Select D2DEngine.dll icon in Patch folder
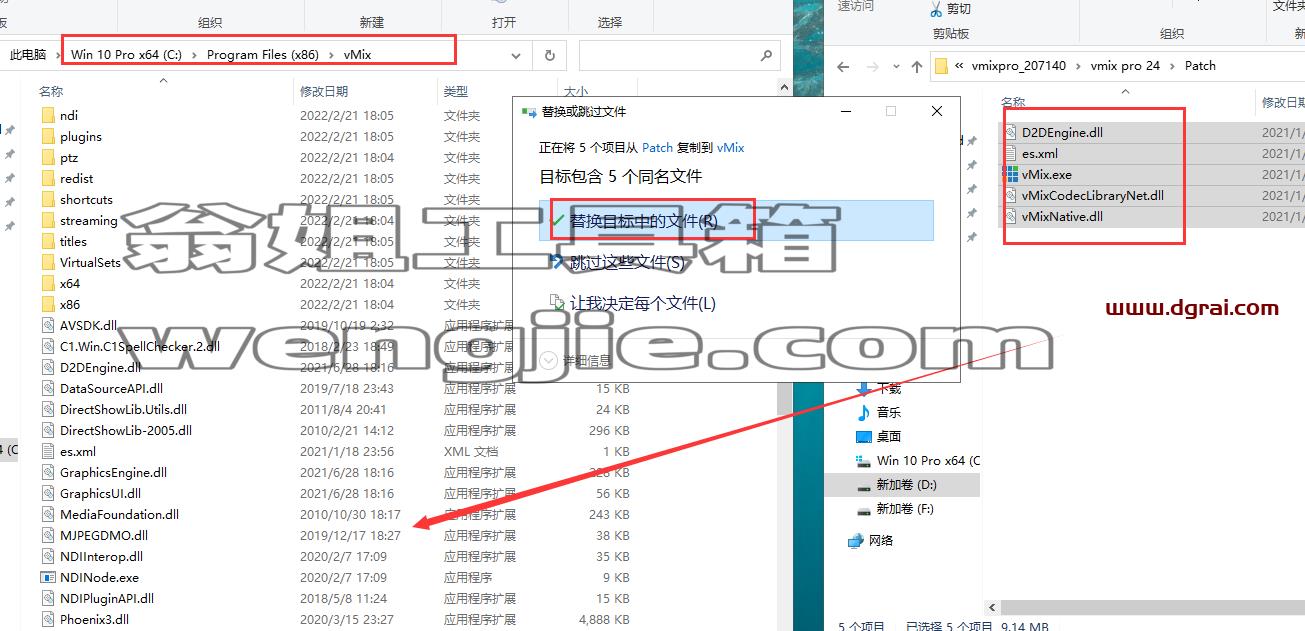The image size is (1305, 631). tap(1012, 133)
